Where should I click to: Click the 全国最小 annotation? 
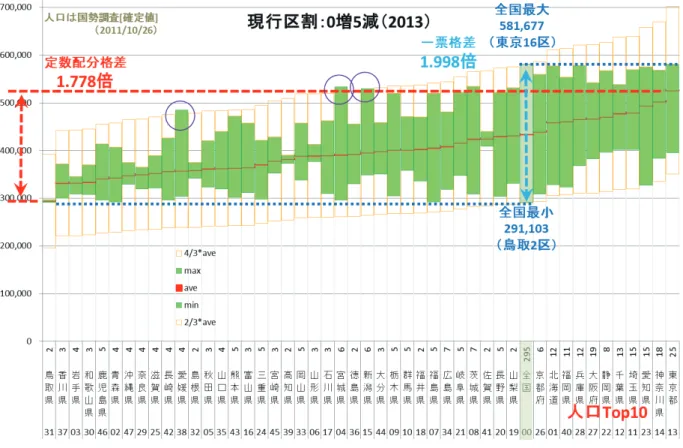tap(526, 212)
